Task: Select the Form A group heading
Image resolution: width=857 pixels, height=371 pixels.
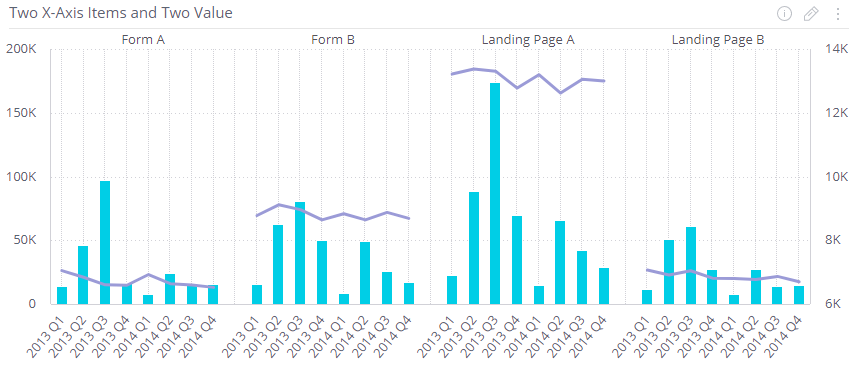Action: point(143,40)
